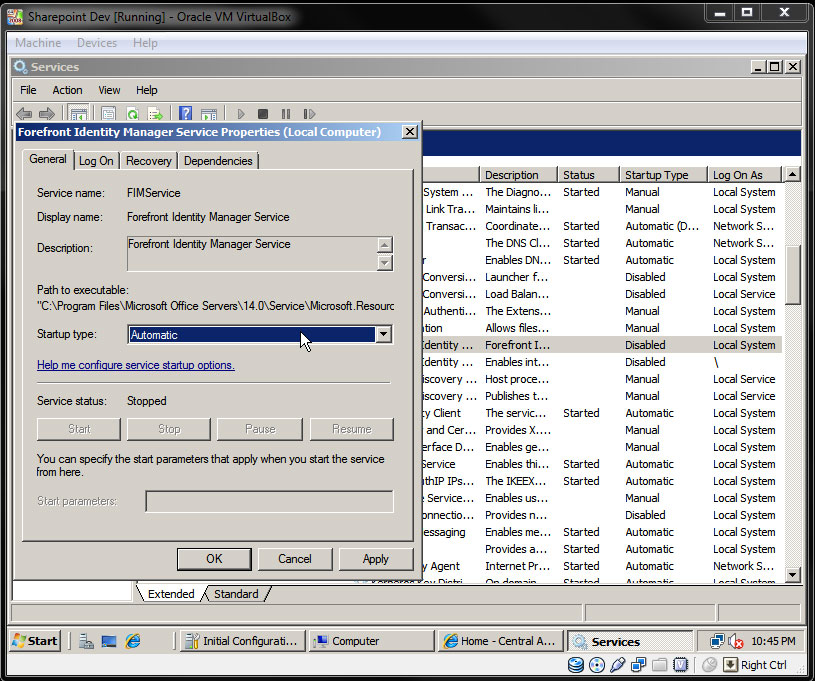This screenshot has height=681, width=815.
Task: Switch to Home - Central Admin taskbar item
Action: tap(500, 641)
